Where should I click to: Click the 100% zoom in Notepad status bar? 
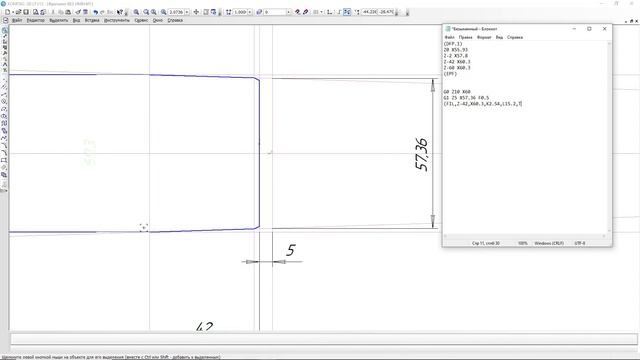click(x=522, y=243)
